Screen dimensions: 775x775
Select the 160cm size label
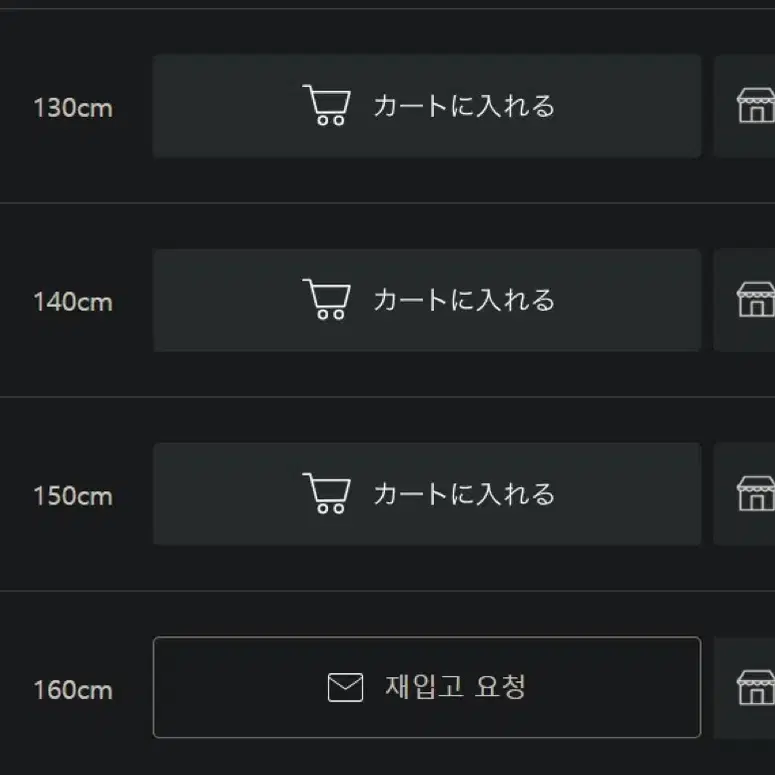pos(73,690)
